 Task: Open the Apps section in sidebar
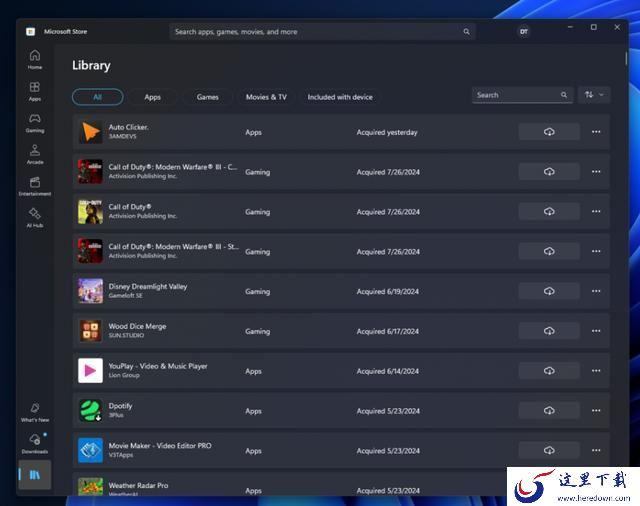pos(35,91)
